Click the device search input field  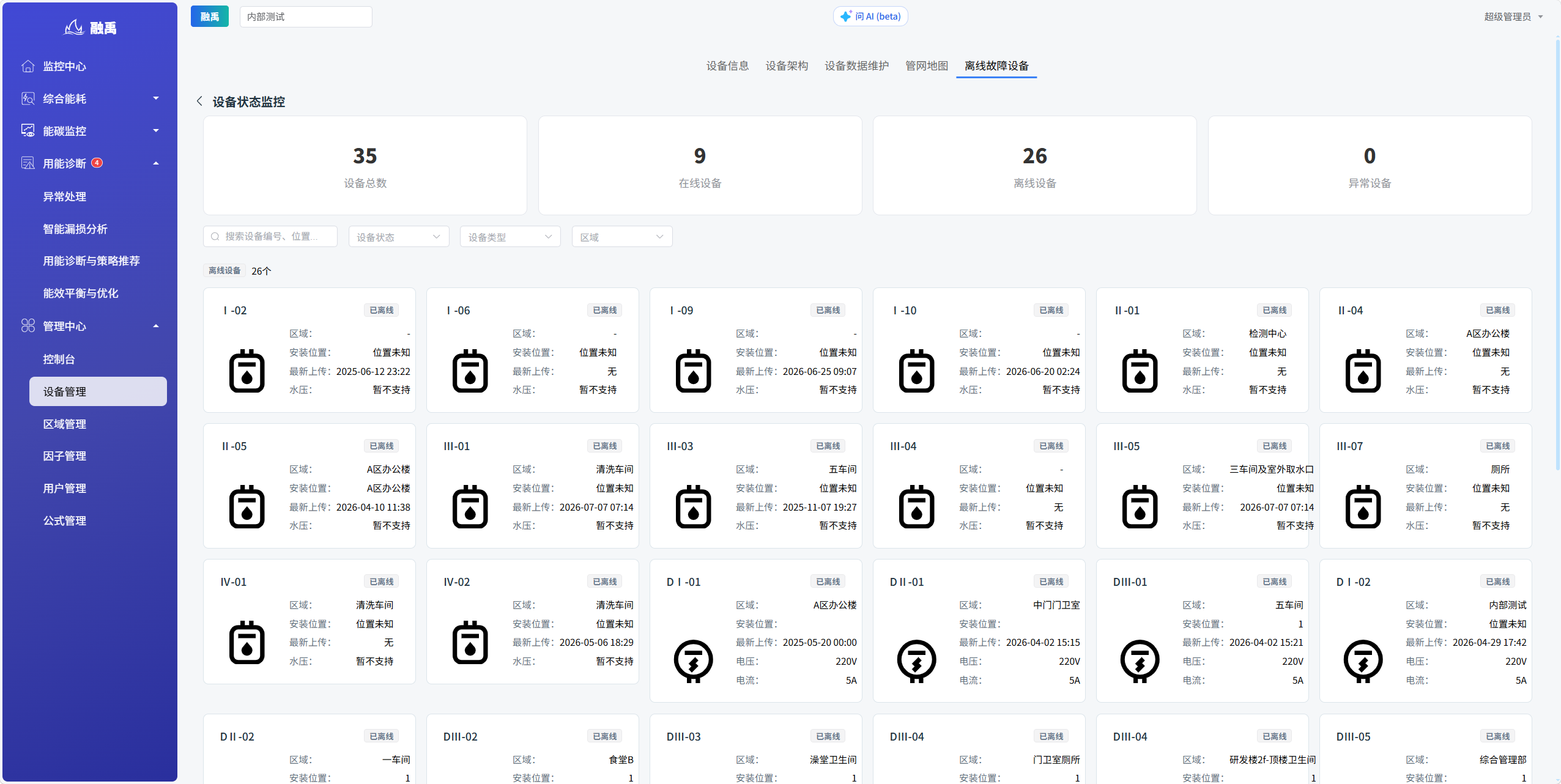pyautogui.click(x=270, y=237)
